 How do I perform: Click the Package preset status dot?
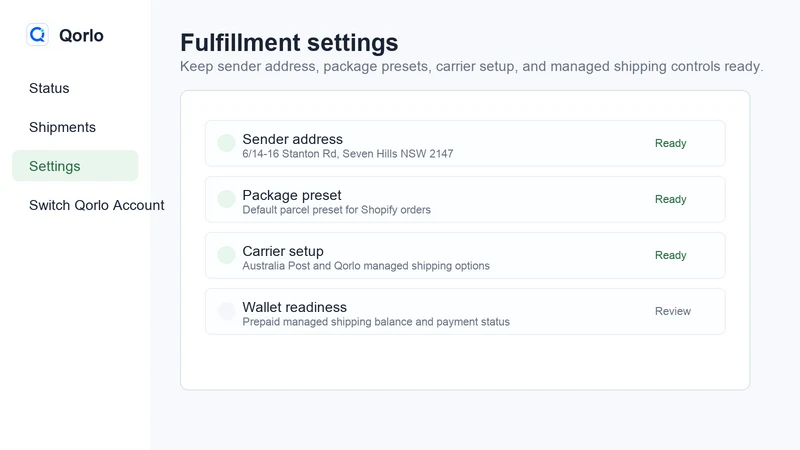227,199
